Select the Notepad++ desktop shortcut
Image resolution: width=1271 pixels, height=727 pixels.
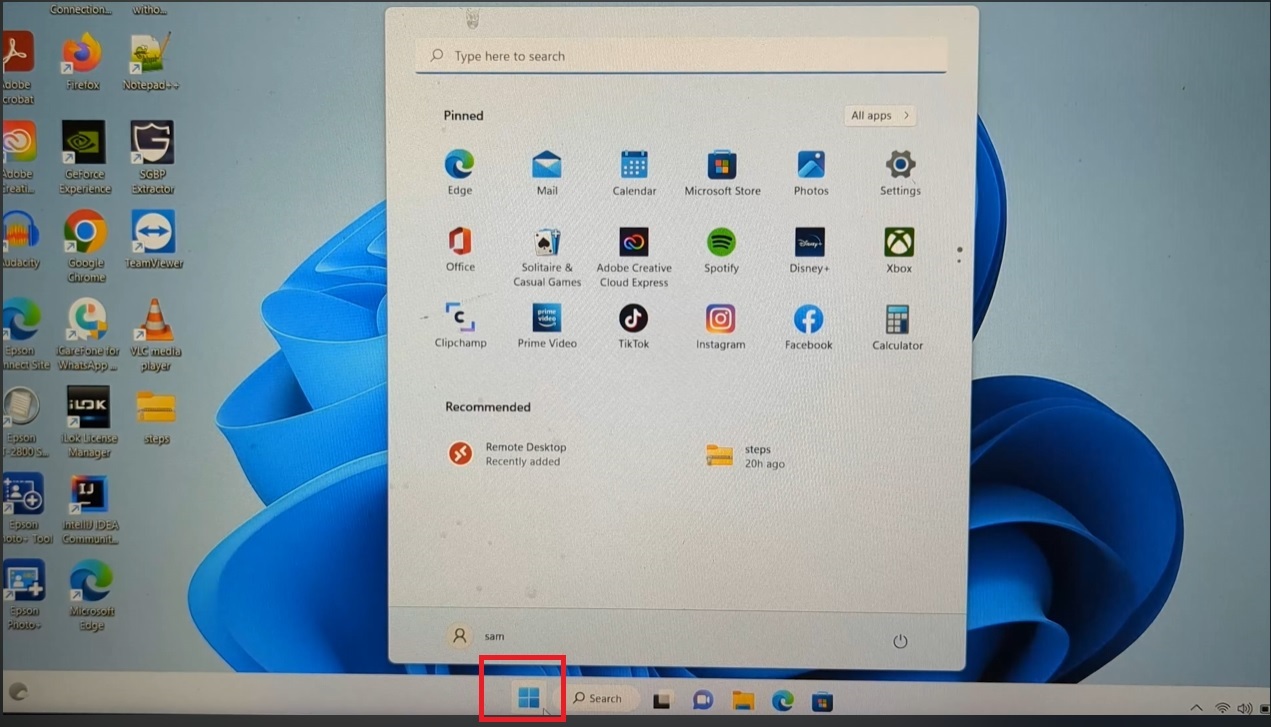point(151,62)
